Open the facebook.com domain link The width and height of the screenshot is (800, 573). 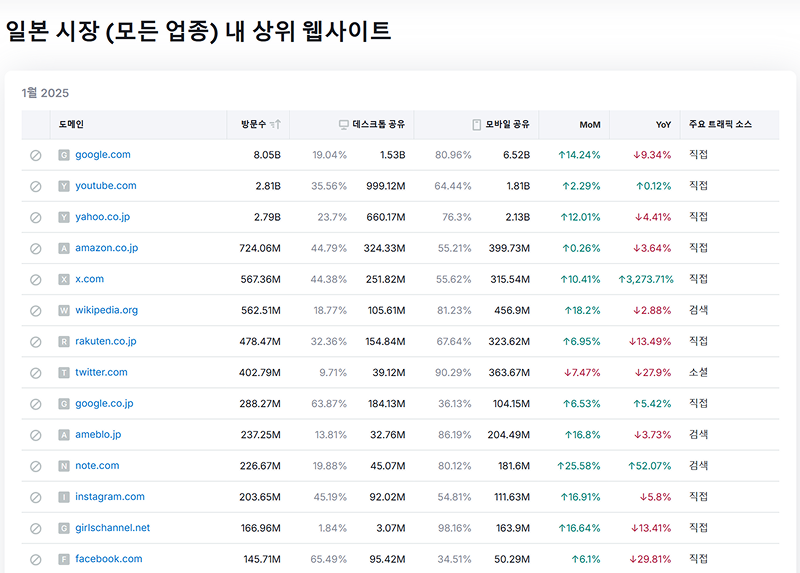(x=109, y=559)
